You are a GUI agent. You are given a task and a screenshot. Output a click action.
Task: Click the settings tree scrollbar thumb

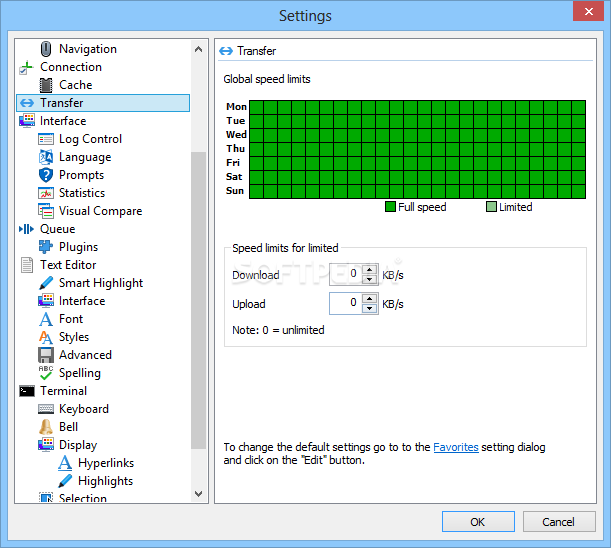(198, 300)
